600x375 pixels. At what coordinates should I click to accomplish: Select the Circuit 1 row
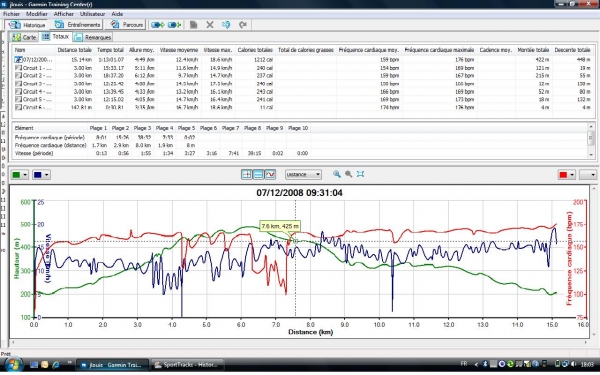tap(303, 68)
